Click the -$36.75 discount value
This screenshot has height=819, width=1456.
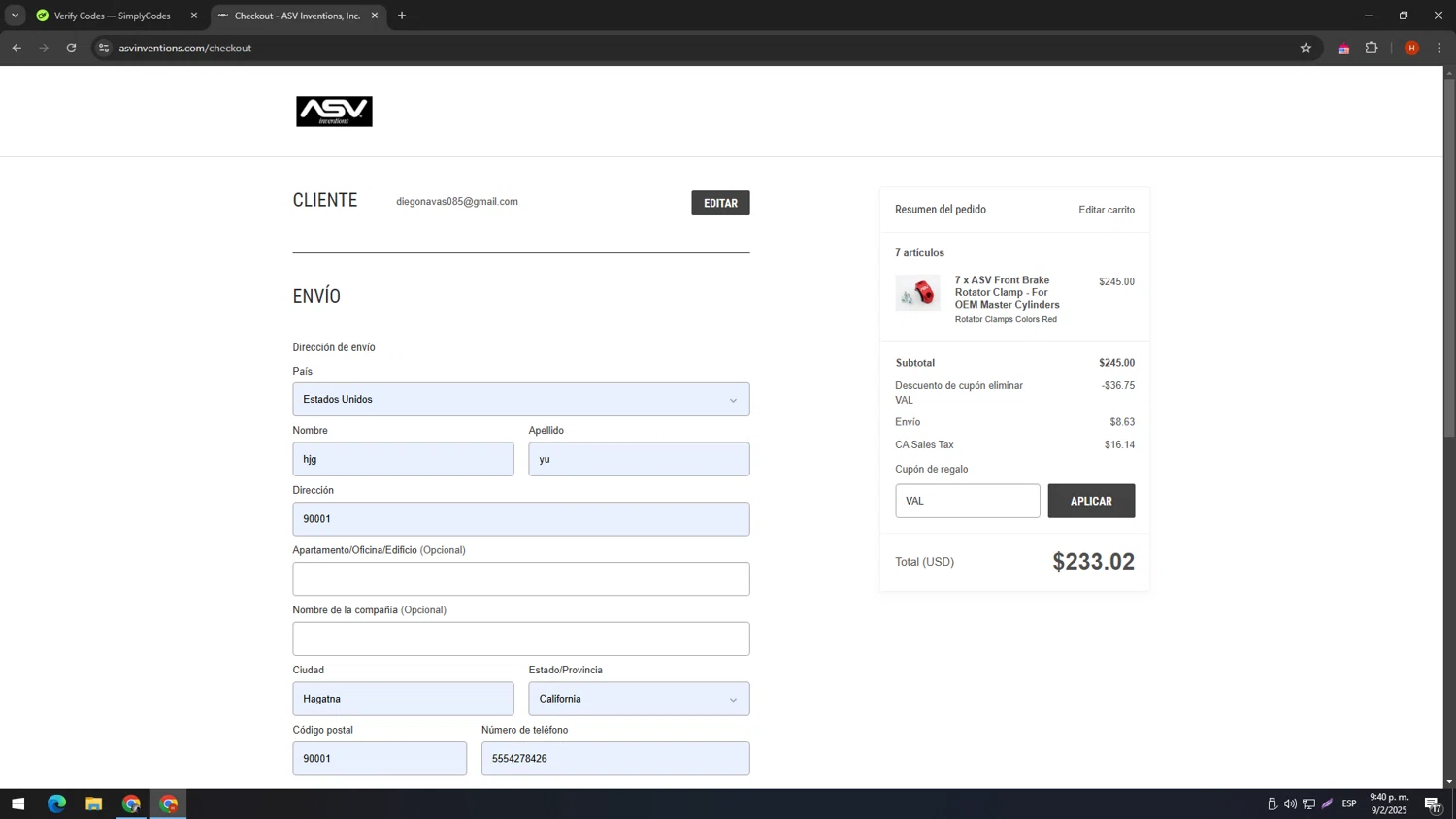pos(1117,385)
